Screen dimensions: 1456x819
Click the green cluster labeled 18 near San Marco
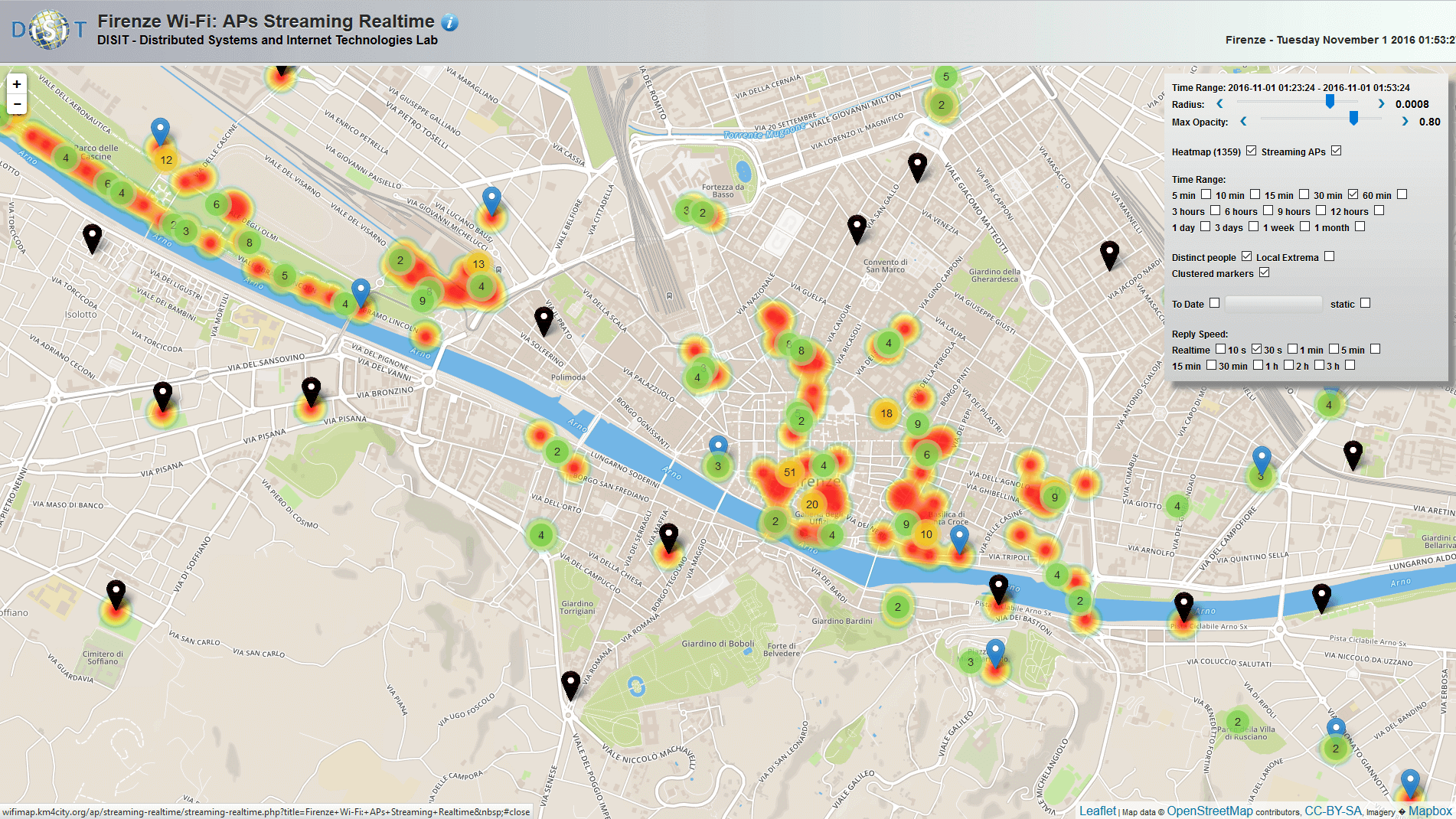click(886, 414)
